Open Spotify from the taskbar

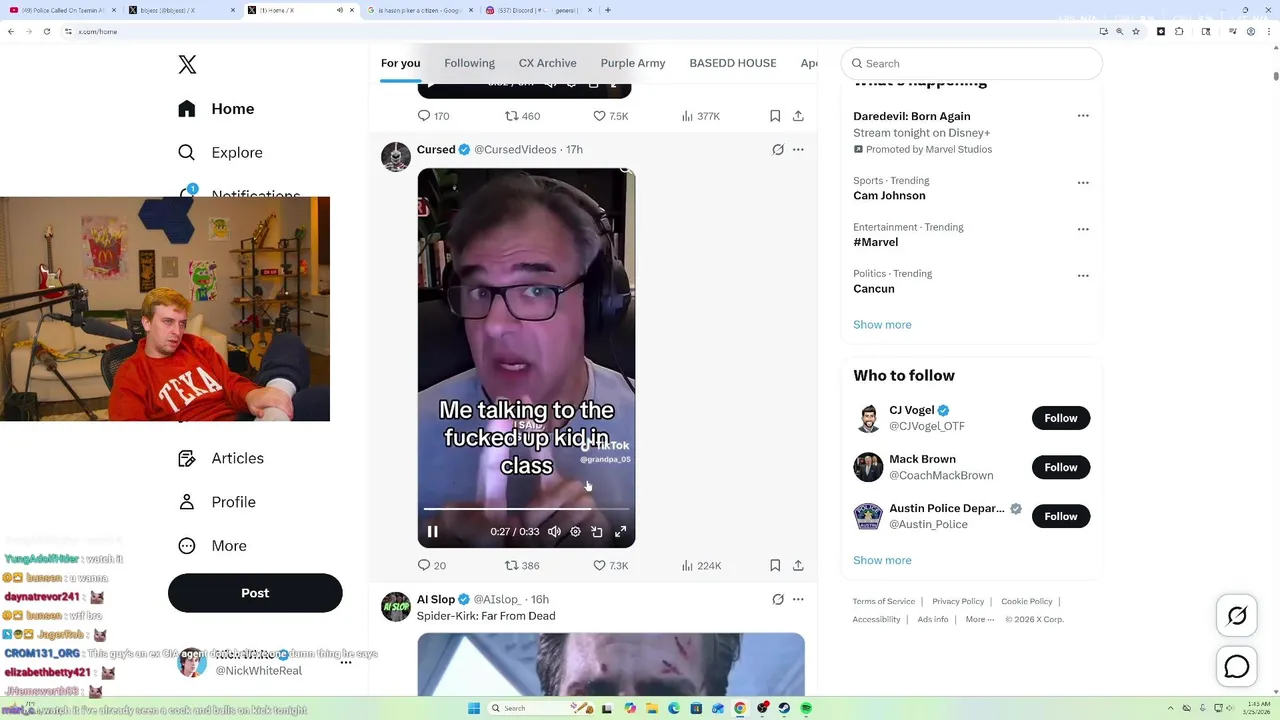coord(806,708)
